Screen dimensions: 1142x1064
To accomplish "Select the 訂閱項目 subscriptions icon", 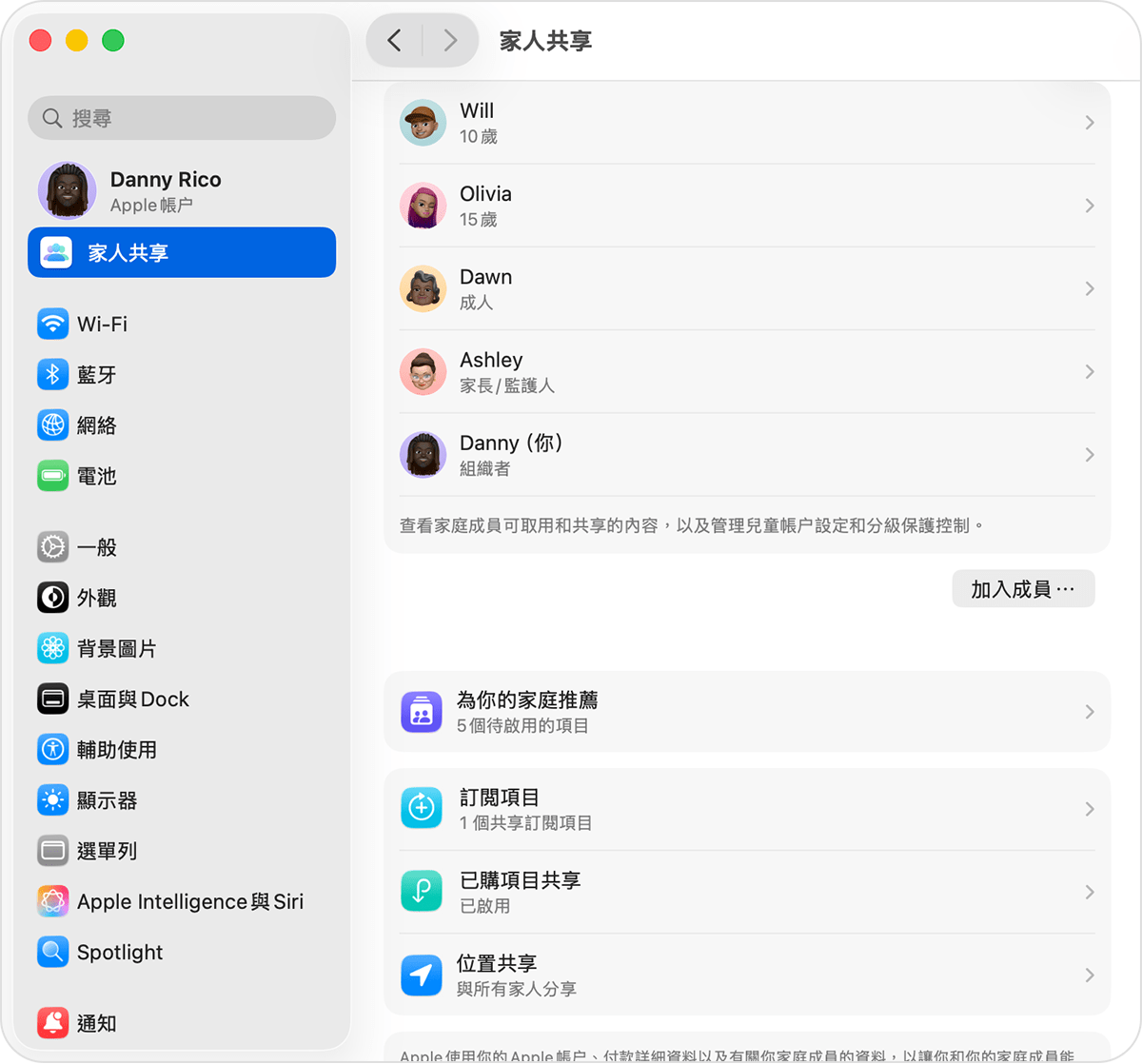I will (422, 809).
